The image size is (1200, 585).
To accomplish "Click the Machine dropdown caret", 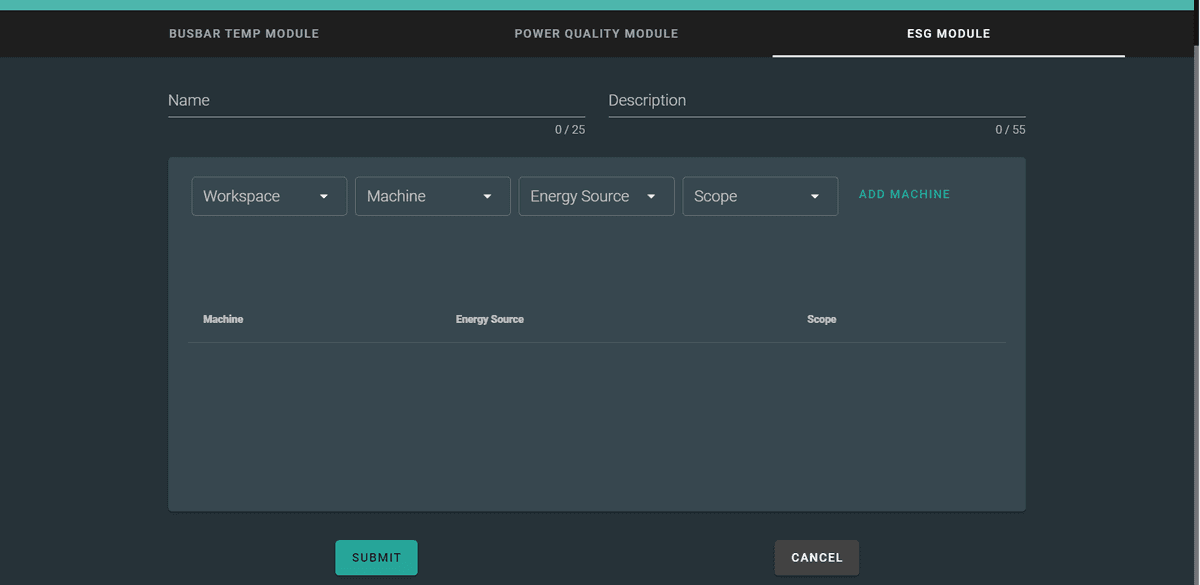I will coord(488,196).
